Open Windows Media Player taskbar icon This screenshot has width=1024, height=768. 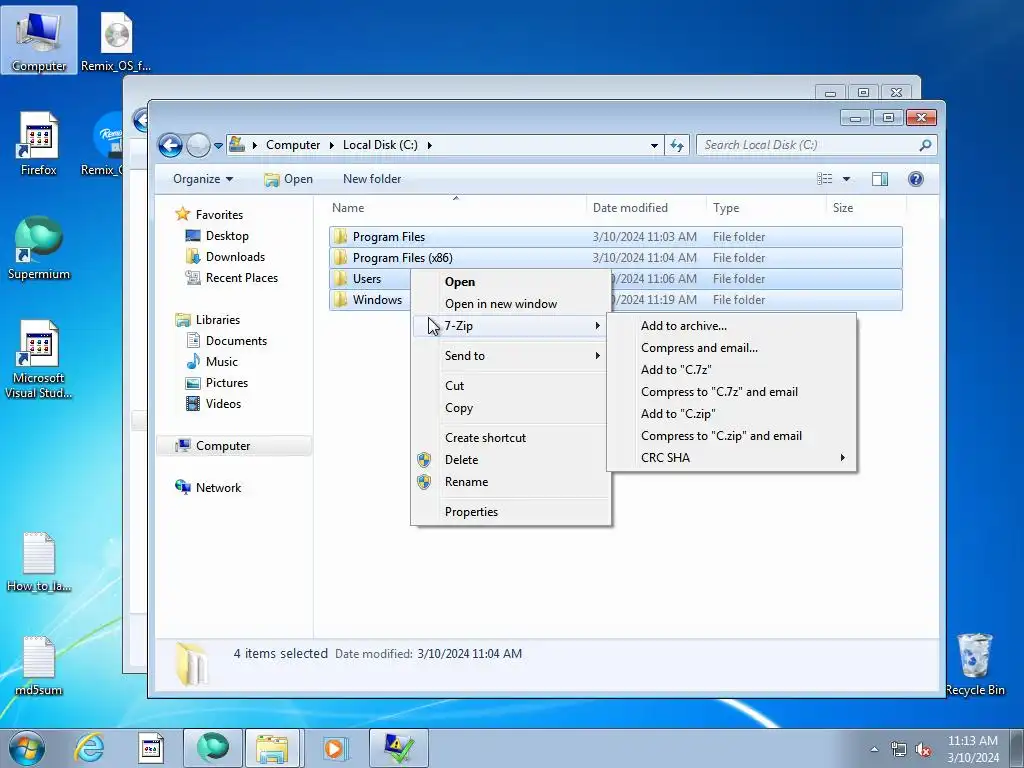click(336, 748)
